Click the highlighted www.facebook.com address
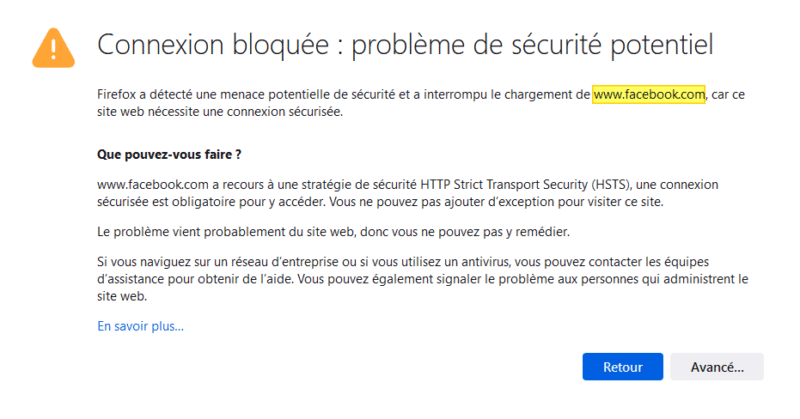Image resolution: width=800 pixels, height=419 pixels. 649,95
